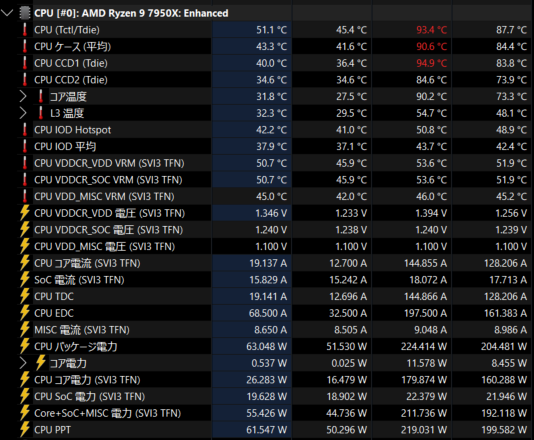This screenshot has width=534, height=440.
Task: Click thermometer icon of CPU IOD Hotspot
Action: [x=25, y=130]
